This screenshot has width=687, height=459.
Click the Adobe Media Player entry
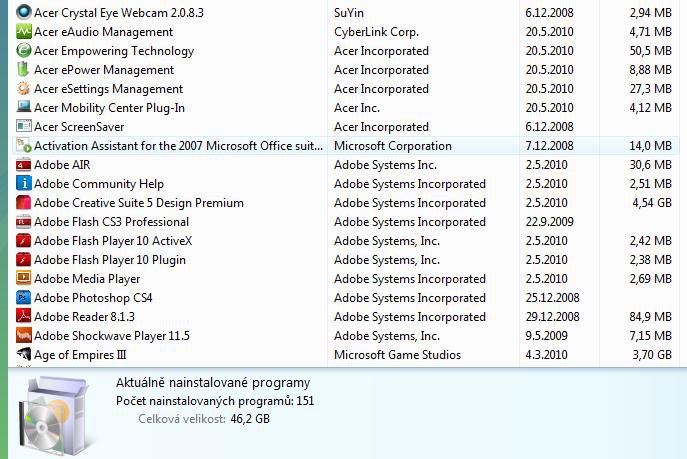click(344, 279)
